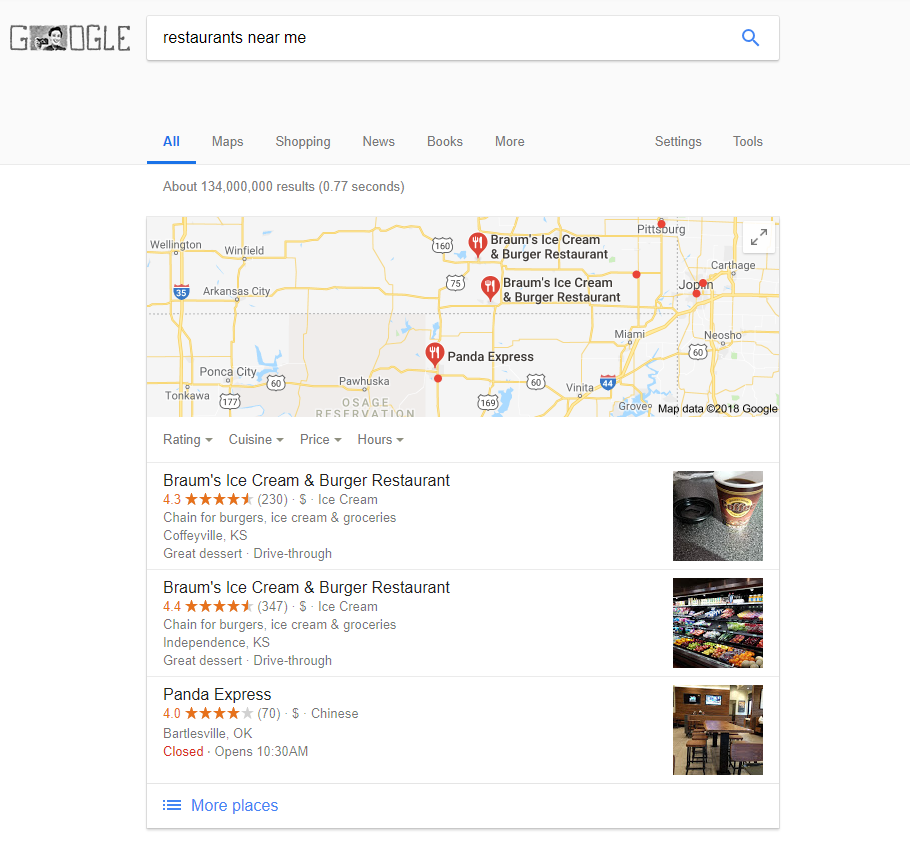Open the Rating filter dropdown
The image size is (910, 853).
click(x=187, y=439)
